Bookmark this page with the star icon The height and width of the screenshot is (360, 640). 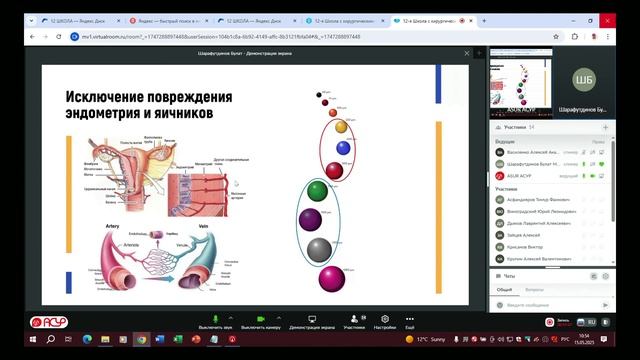(x=556, y=37)
